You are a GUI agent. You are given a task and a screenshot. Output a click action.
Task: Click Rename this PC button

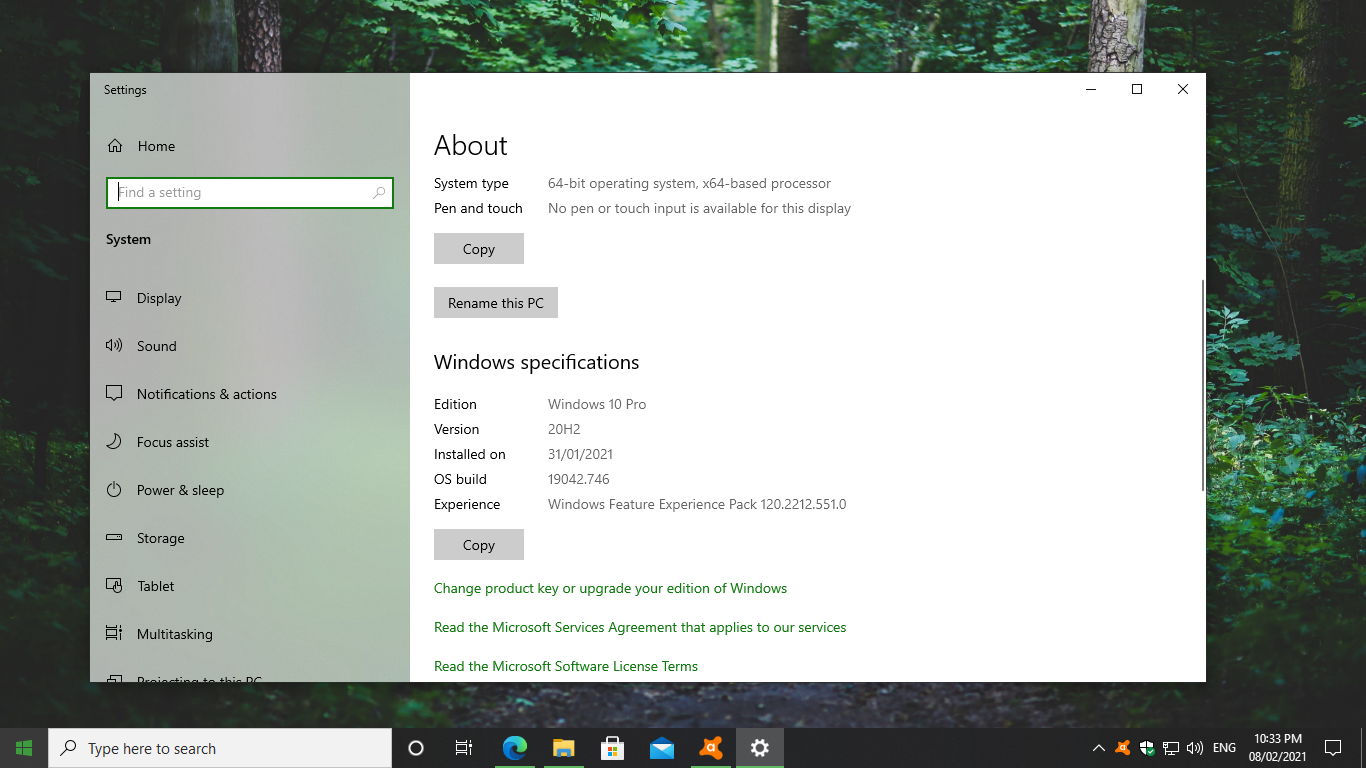point(496,303)
